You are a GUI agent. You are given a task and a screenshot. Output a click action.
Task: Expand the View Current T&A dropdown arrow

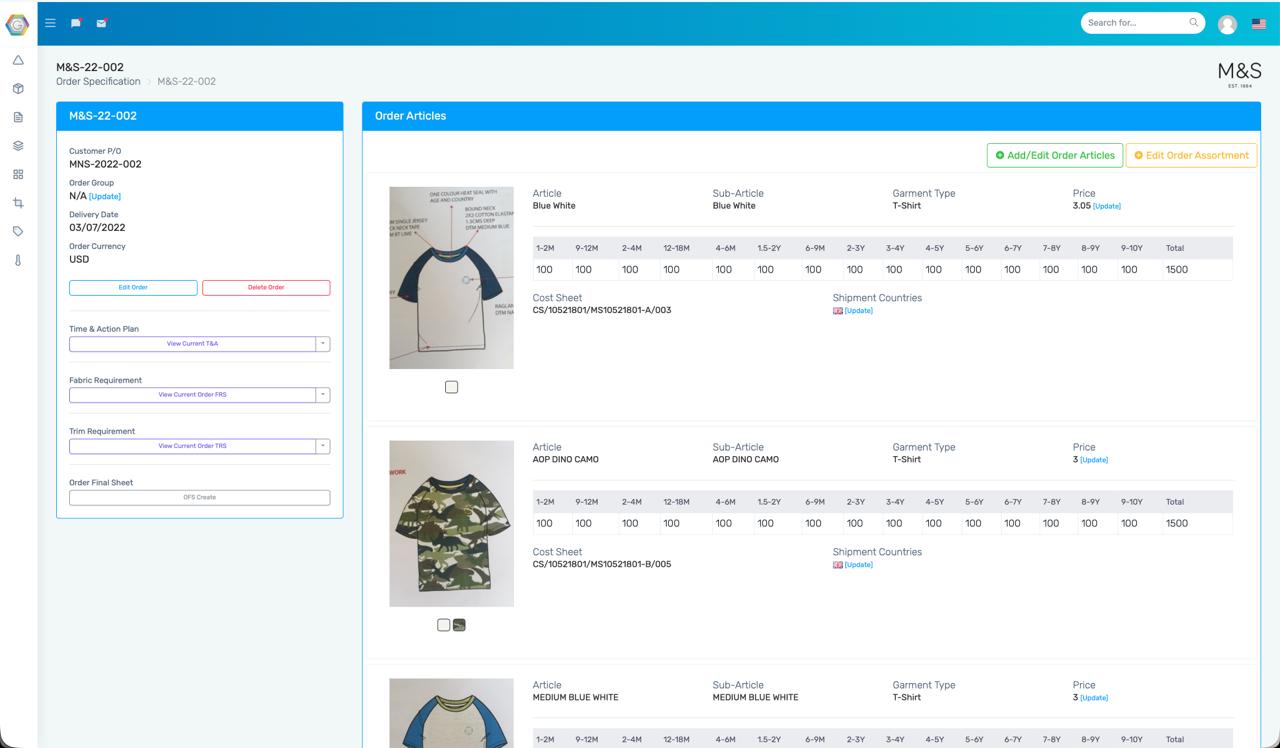pos(322,344)
